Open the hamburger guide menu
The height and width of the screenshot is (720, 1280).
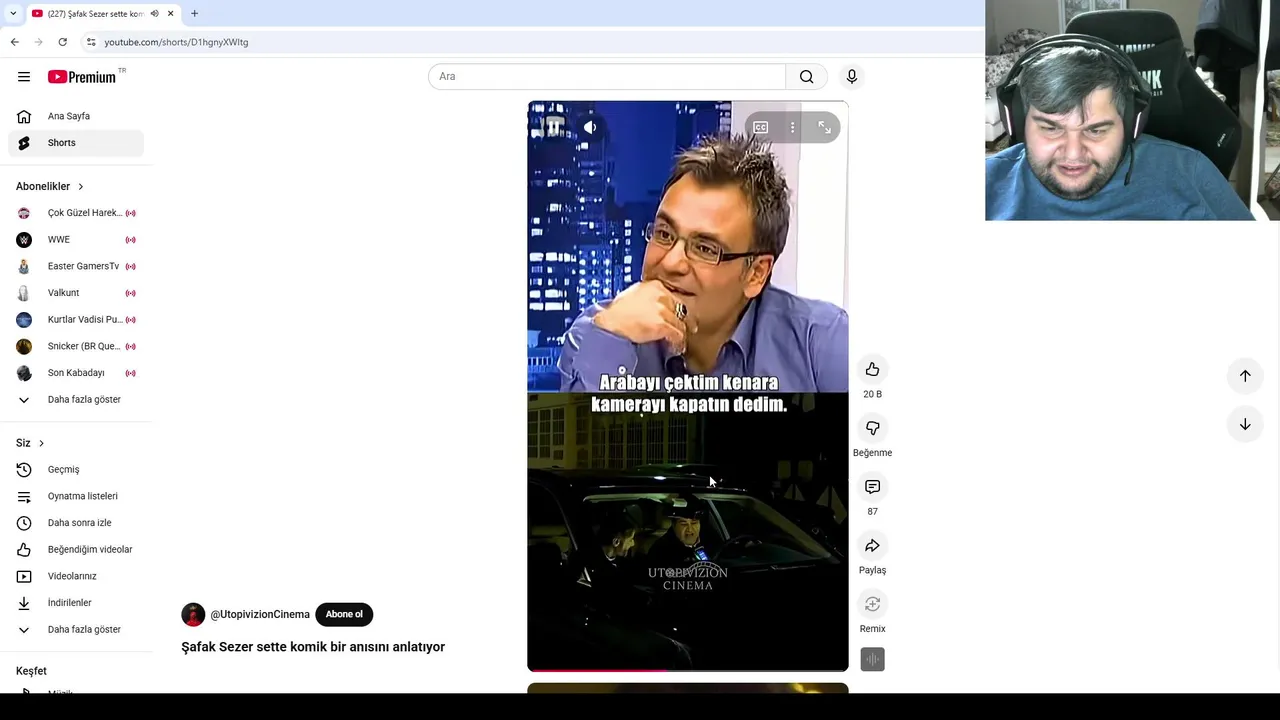[24, 77]
